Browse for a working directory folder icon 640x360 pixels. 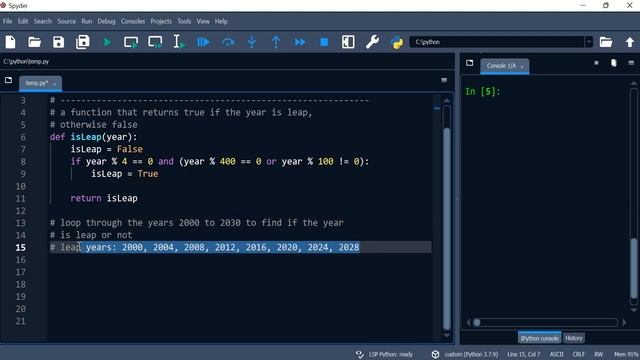606,42
